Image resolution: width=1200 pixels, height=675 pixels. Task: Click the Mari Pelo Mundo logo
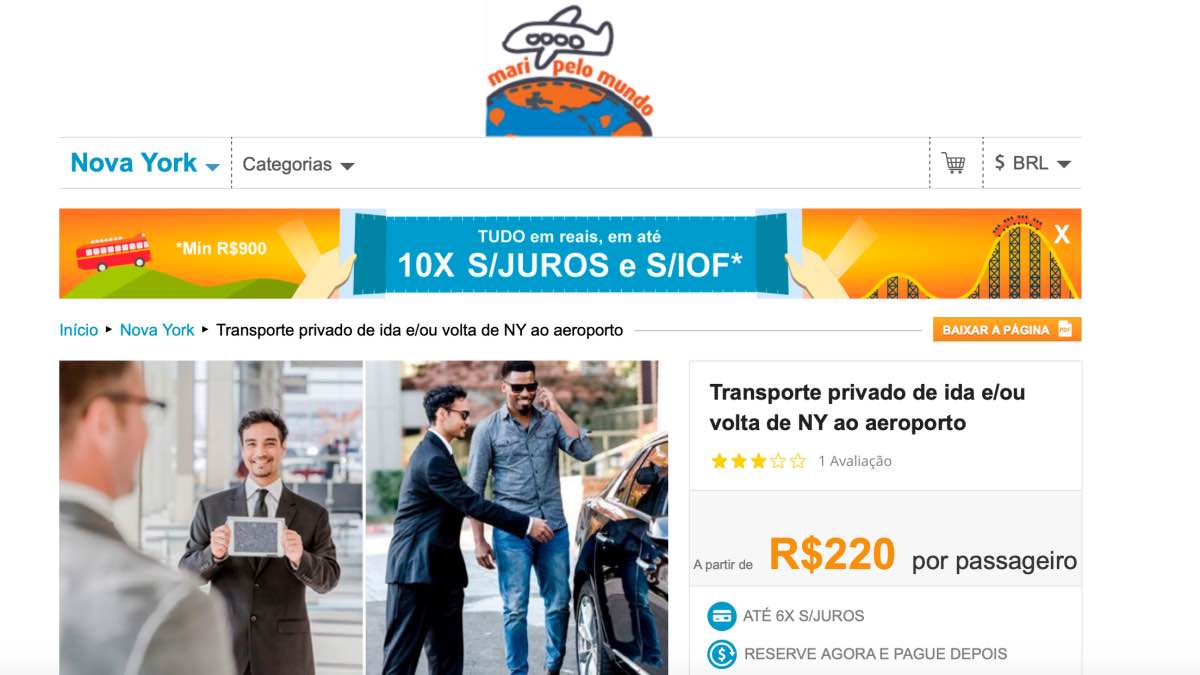(570, 70)
